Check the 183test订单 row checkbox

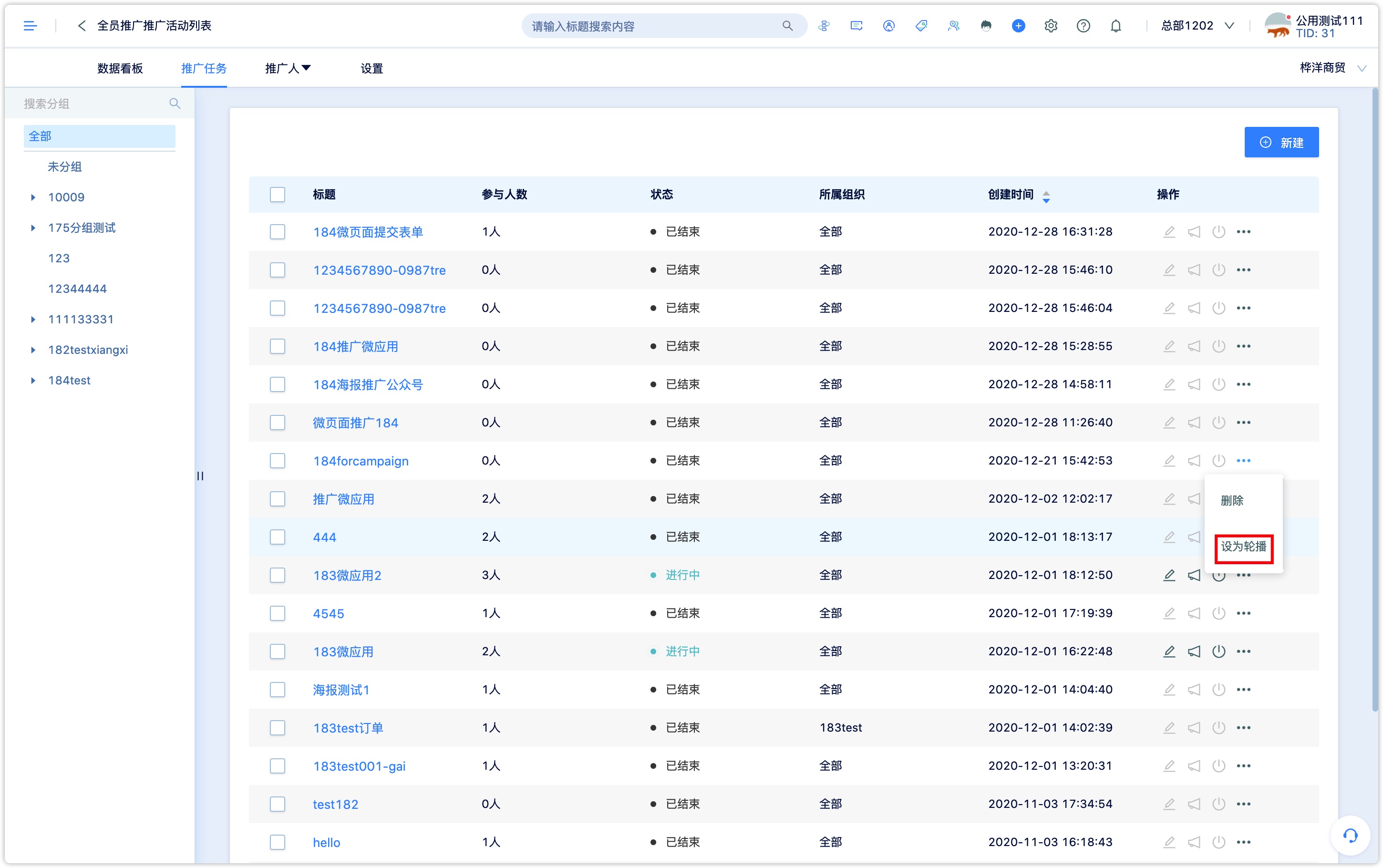(278, 728)
